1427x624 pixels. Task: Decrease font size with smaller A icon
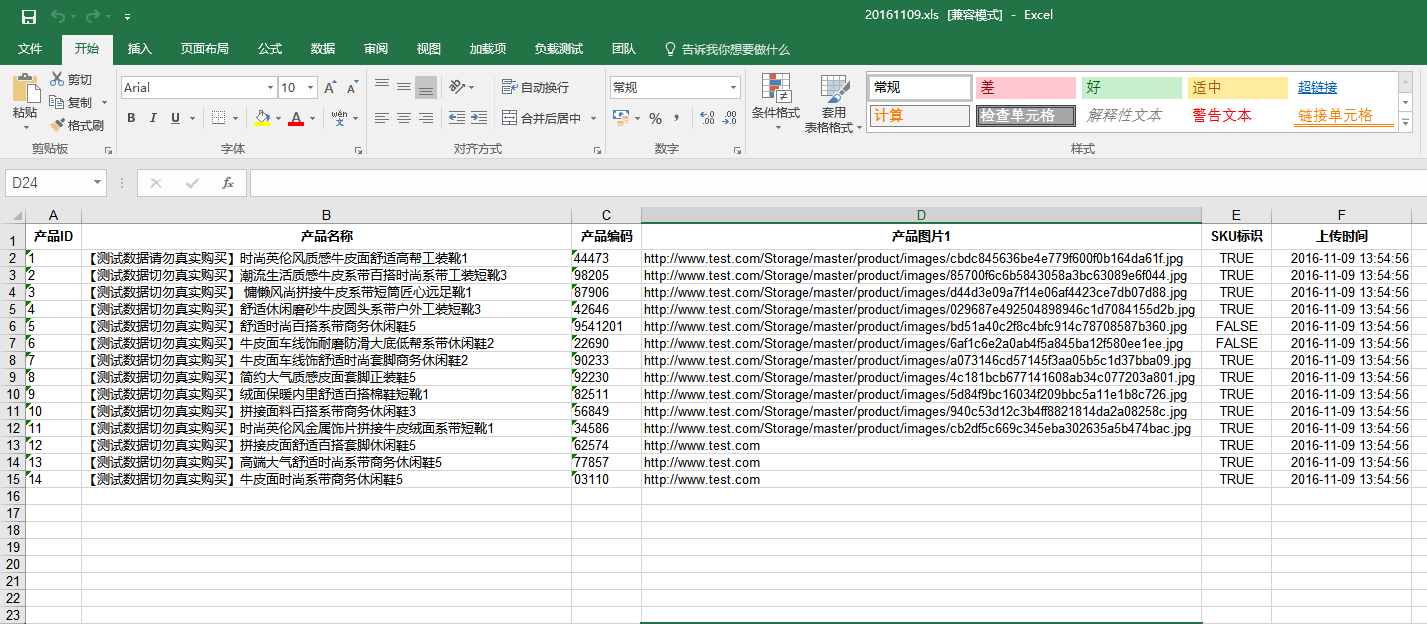[x=353, y=88]
